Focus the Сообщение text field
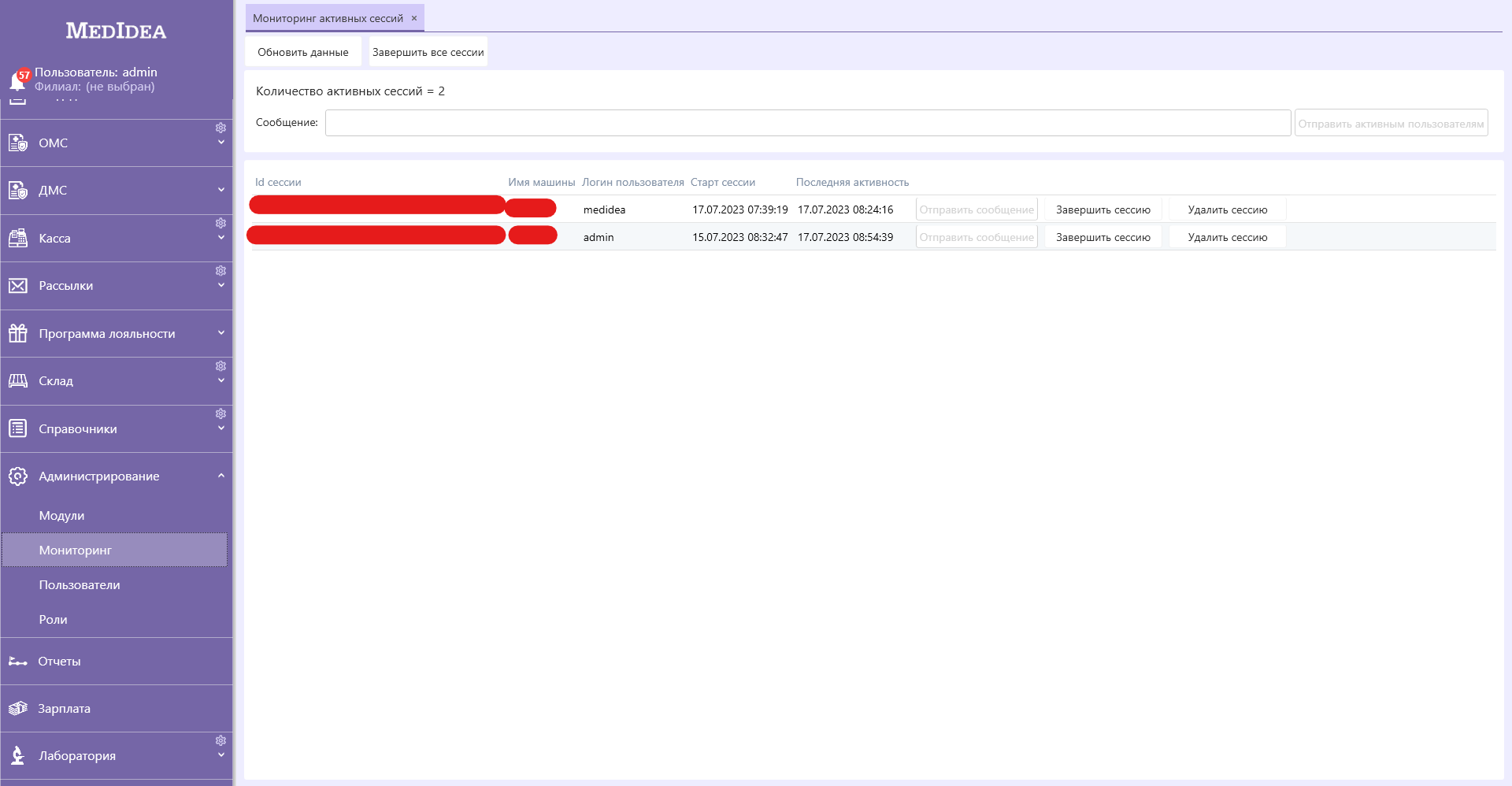Image resolution: width=1512 pixels, height=786 pixels. coord(808,123)
